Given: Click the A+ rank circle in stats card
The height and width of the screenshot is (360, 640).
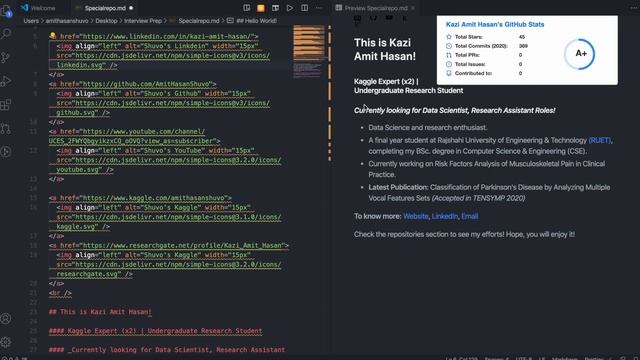Looking at the screenshot, I should pos(580,54).
